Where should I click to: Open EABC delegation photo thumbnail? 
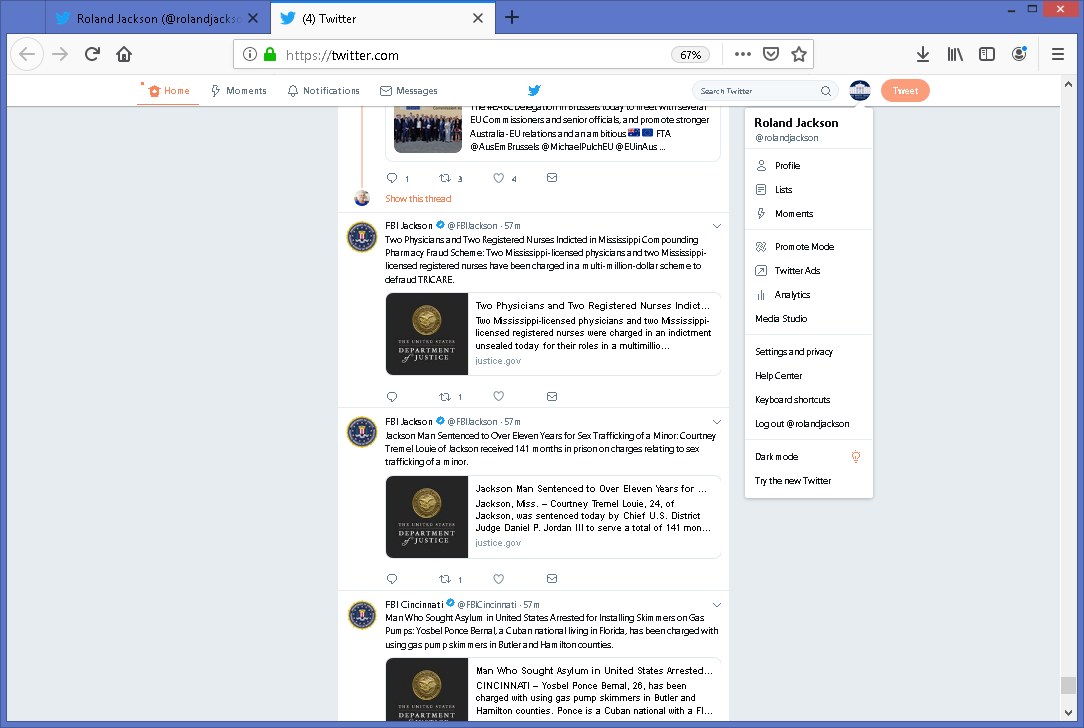(428, 129)
